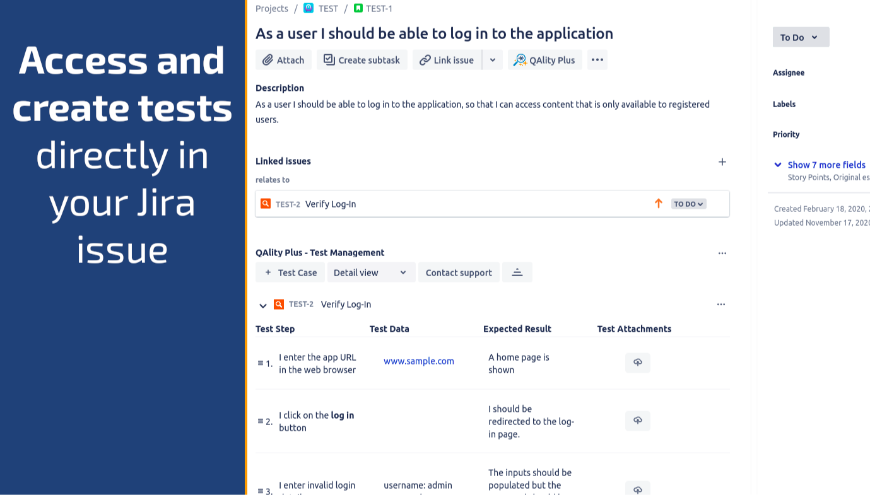Click 'I click on the log in button' step
The height and width of the screenshot is (495, 870).
pos(316,421)
